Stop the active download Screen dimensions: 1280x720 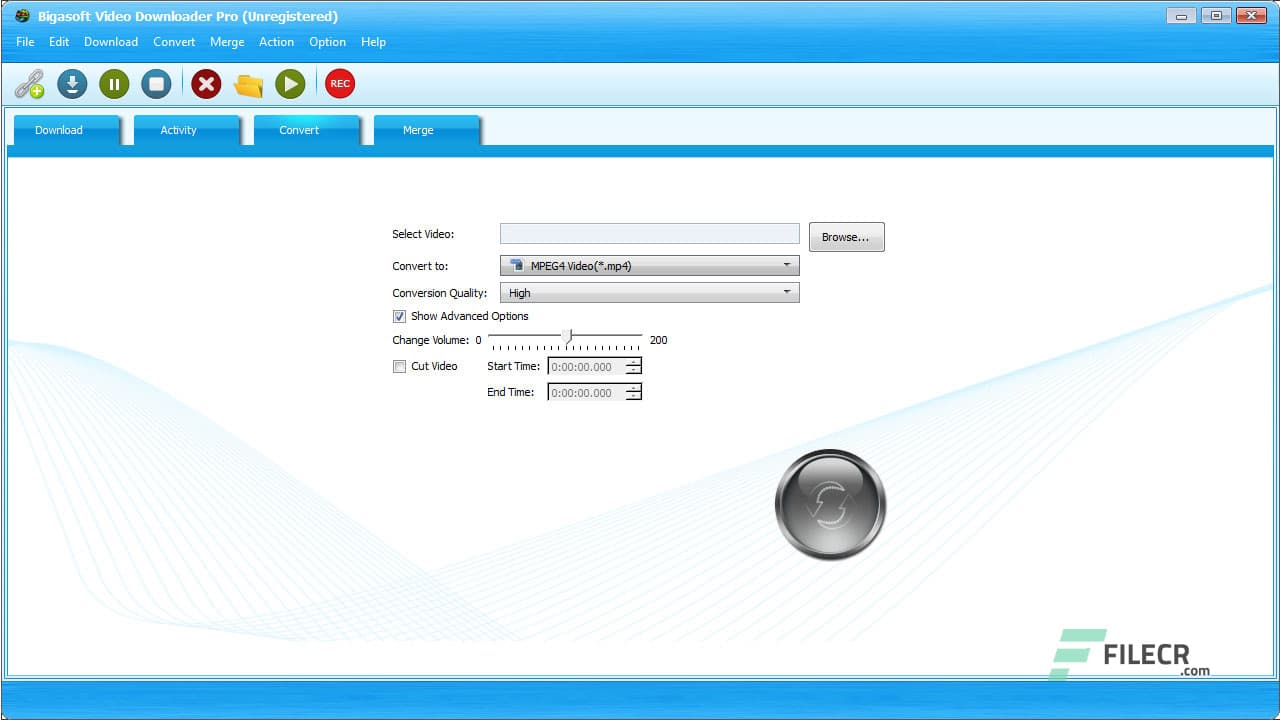point(156,84)
